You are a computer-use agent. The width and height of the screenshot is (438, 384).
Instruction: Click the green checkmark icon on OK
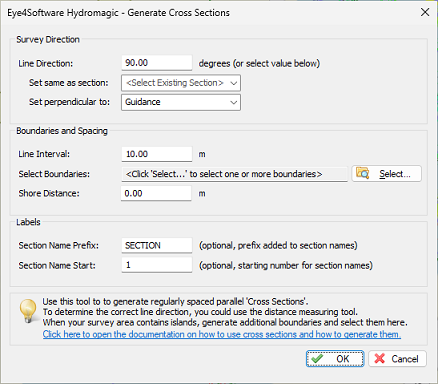pyautogui.click(x=317, y=359)
